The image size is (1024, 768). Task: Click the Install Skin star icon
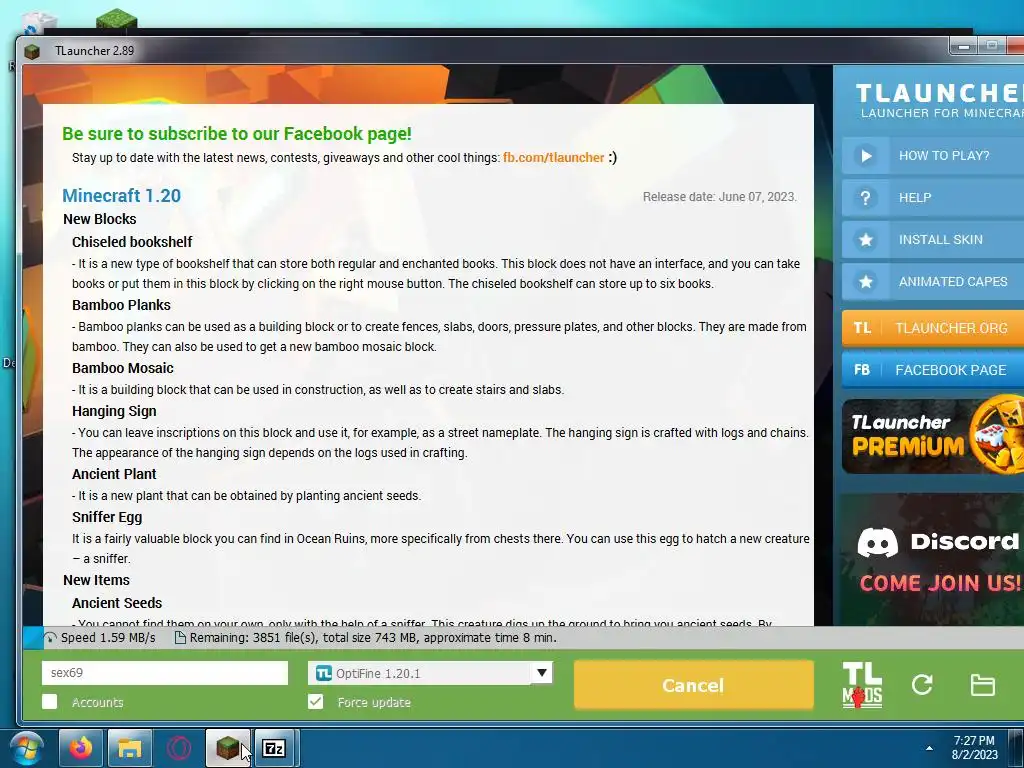click(x=866, y=240)
